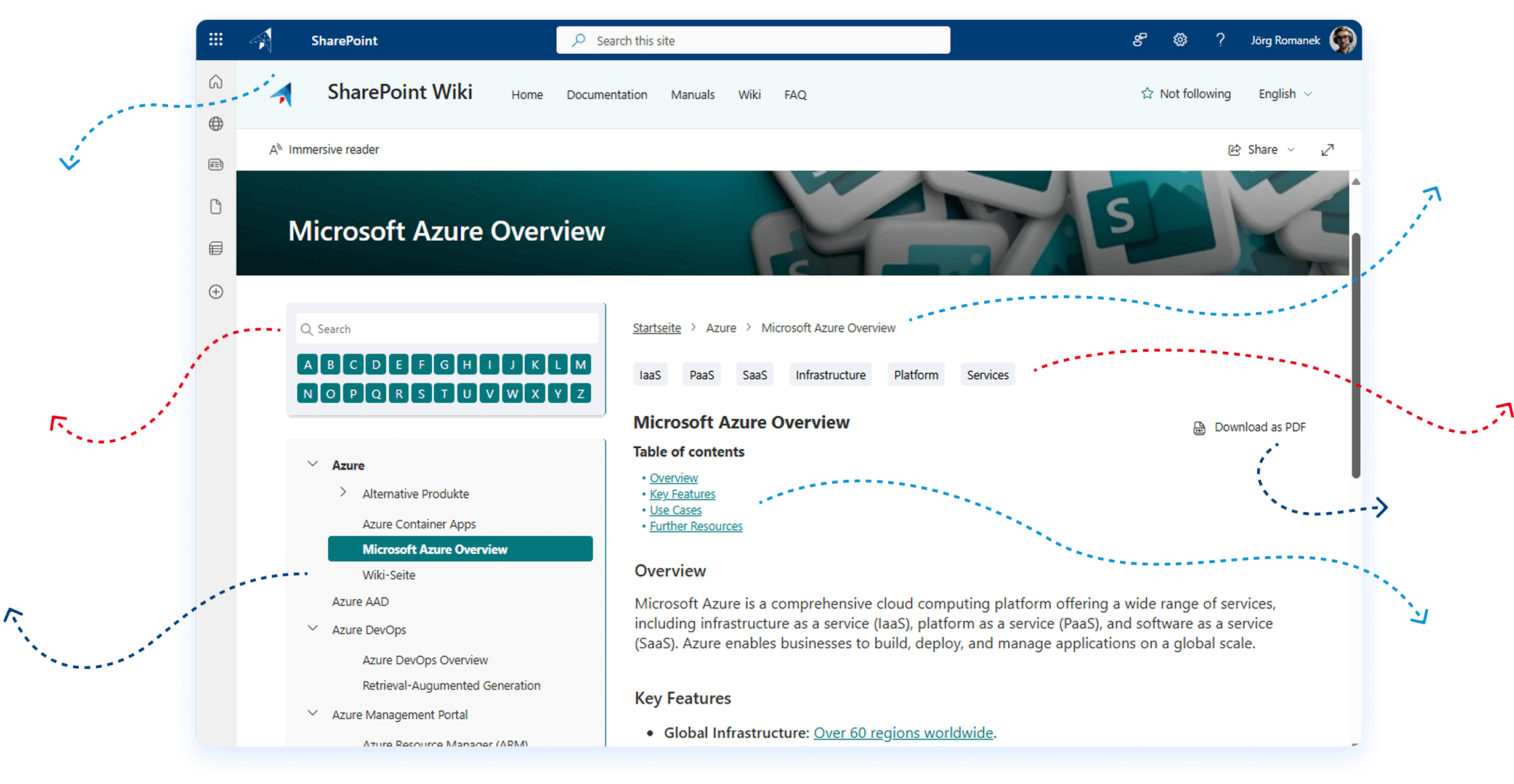Click the Startseite breadcrumb link

[657, 328]
